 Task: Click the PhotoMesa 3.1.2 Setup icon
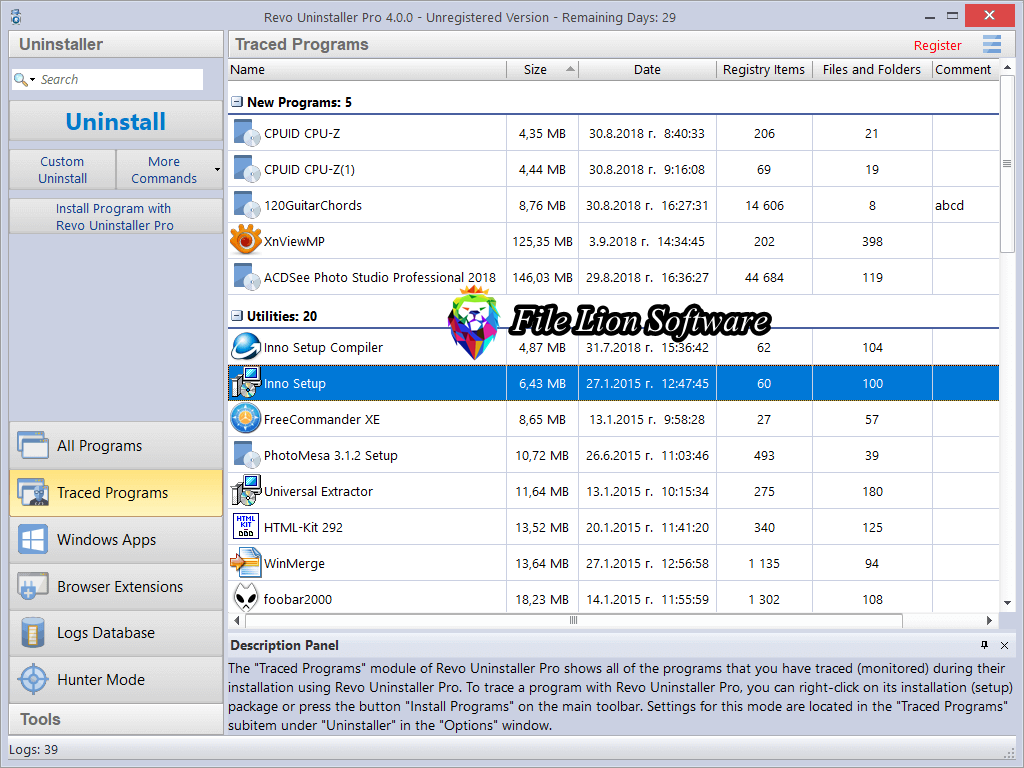[246, 455]
